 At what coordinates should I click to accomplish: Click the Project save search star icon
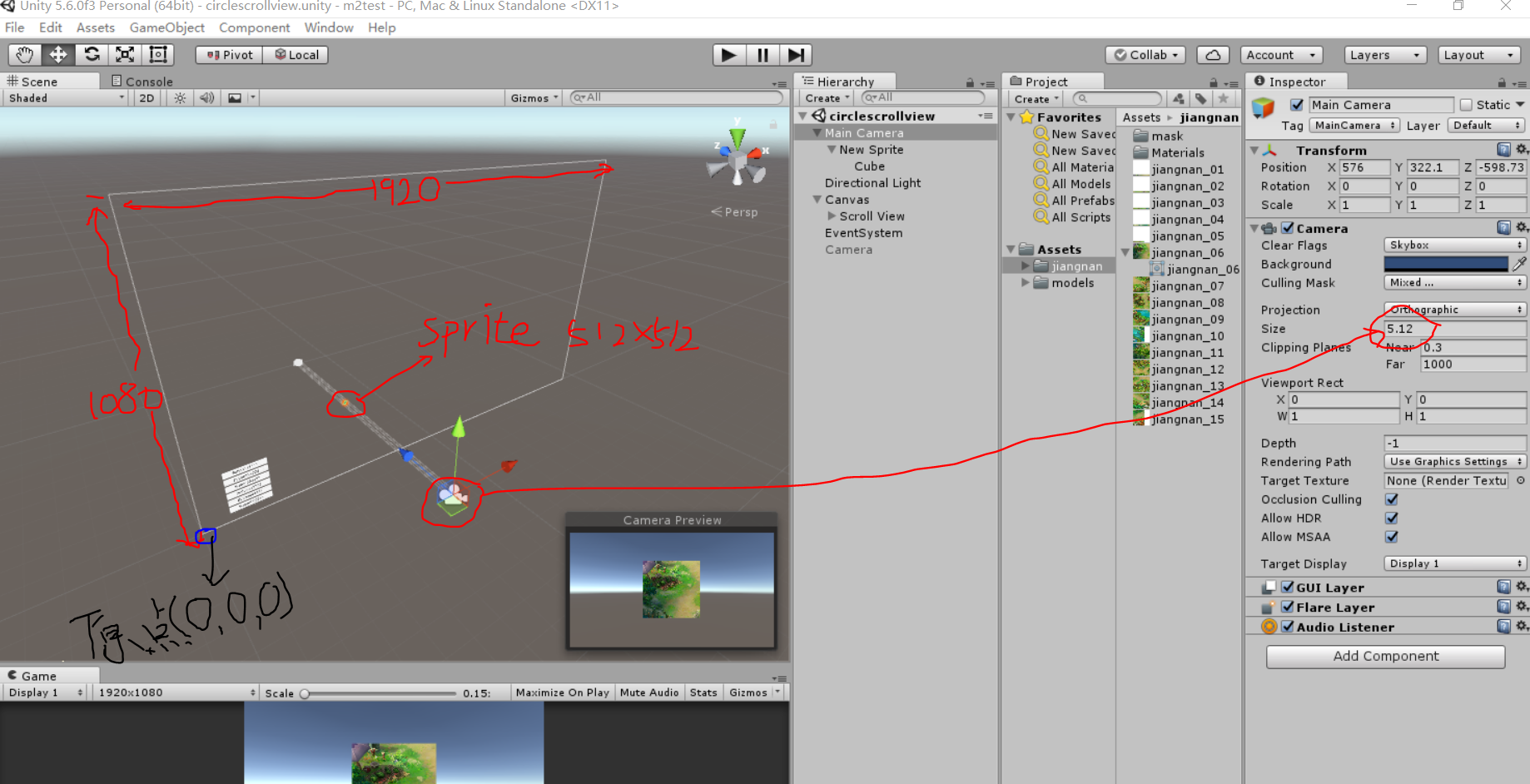pos(1223,98)
